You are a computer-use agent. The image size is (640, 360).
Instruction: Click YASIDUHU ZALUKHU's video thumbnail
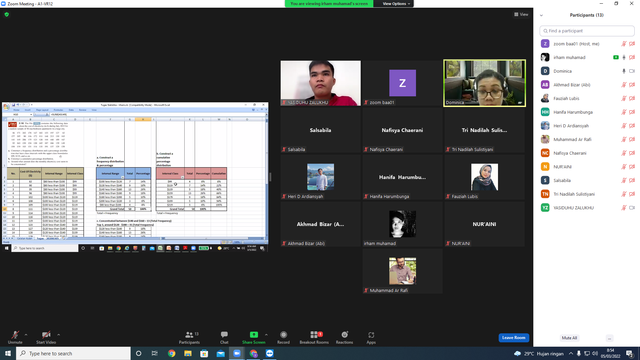click(x=320, y=83)
